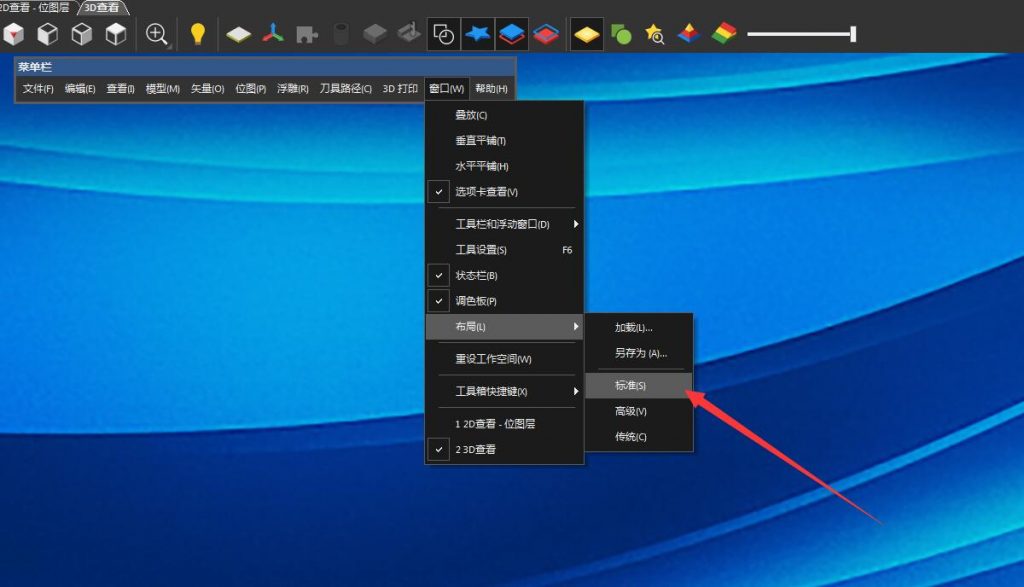The image size is (1024, 587).
Task: Toggle the window-with-clock toolbar button
Action: tap(443, 34)
